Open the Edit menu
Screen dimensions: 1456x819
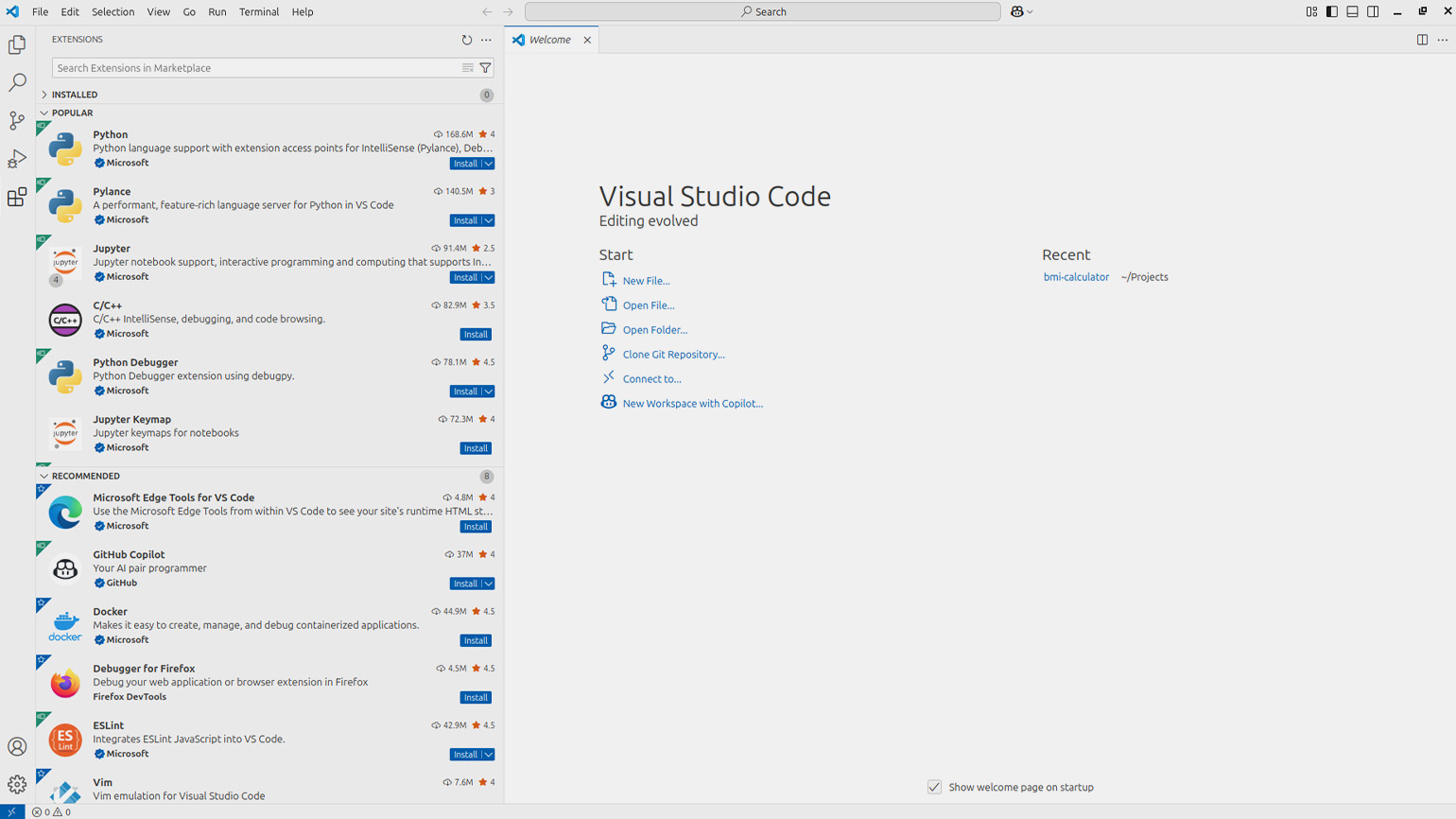[x=70, y=12]
